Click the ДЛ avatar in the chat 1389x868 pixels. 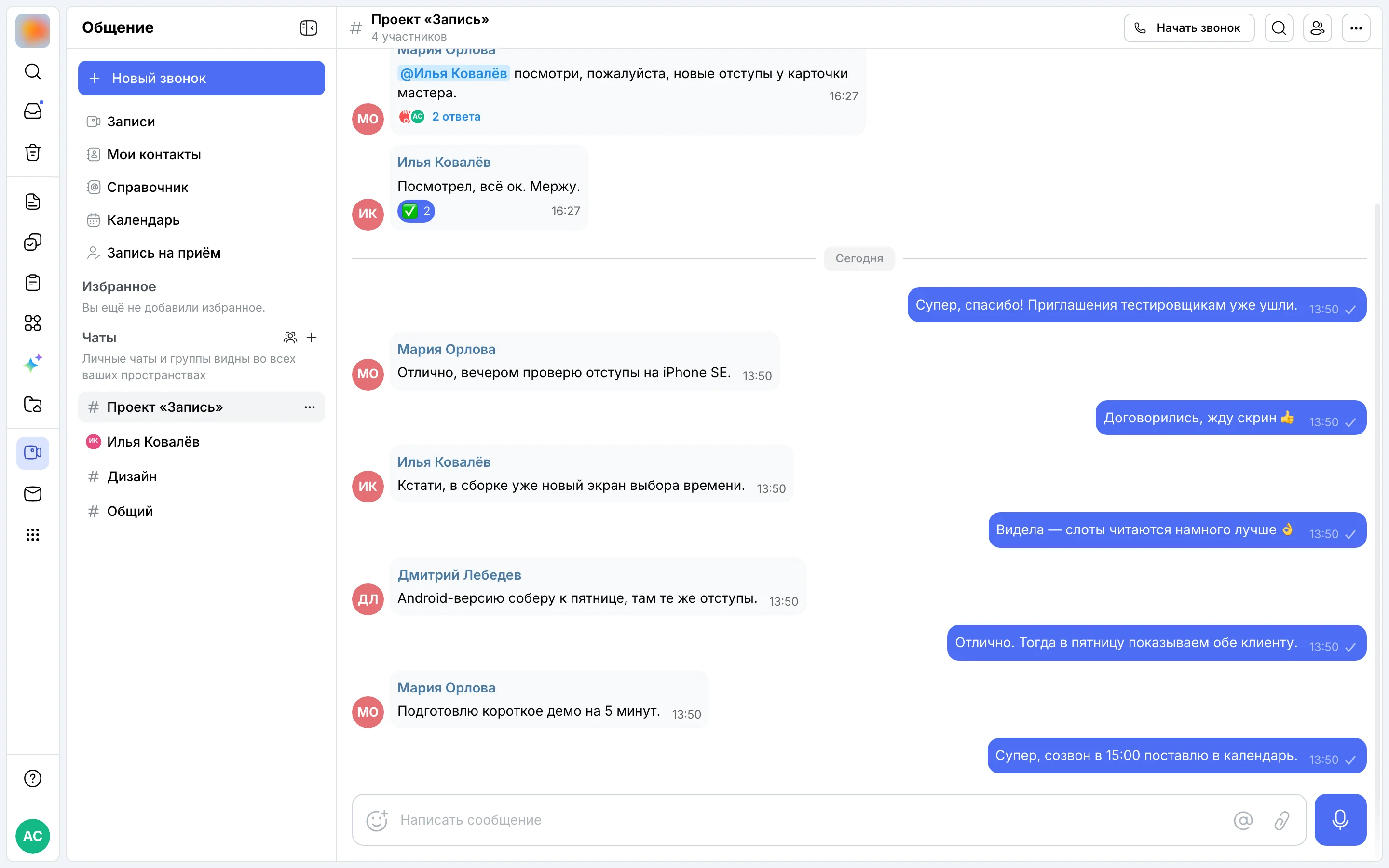tap(368, 599)
